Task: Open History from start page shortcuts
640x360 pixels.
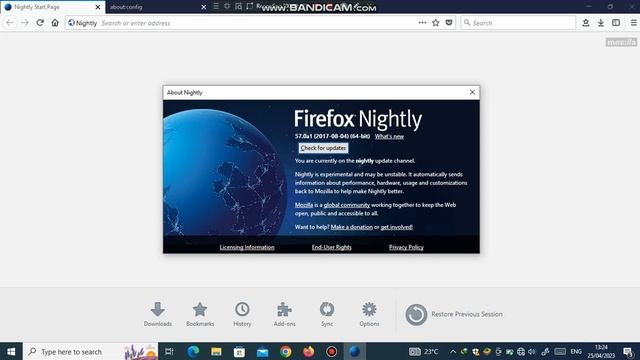Action: pos(242,314)
